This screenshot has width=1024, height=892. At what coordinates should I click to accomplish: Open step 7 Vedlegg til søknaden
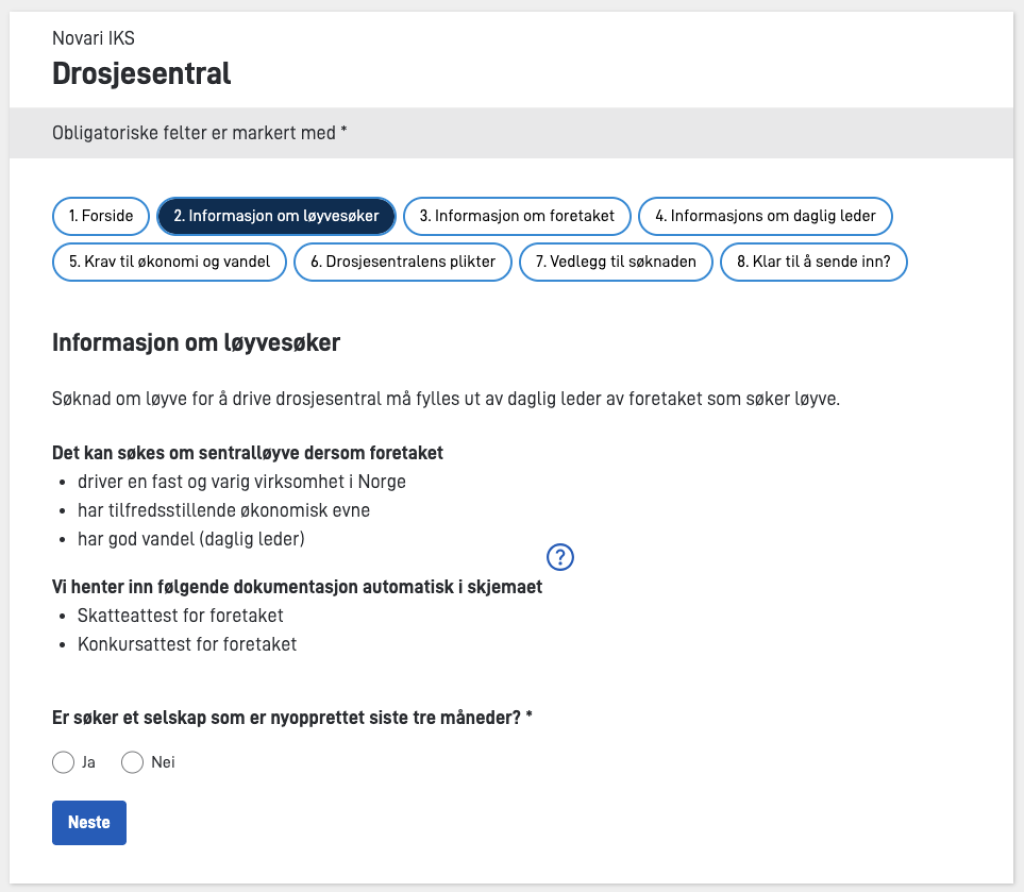615,262
